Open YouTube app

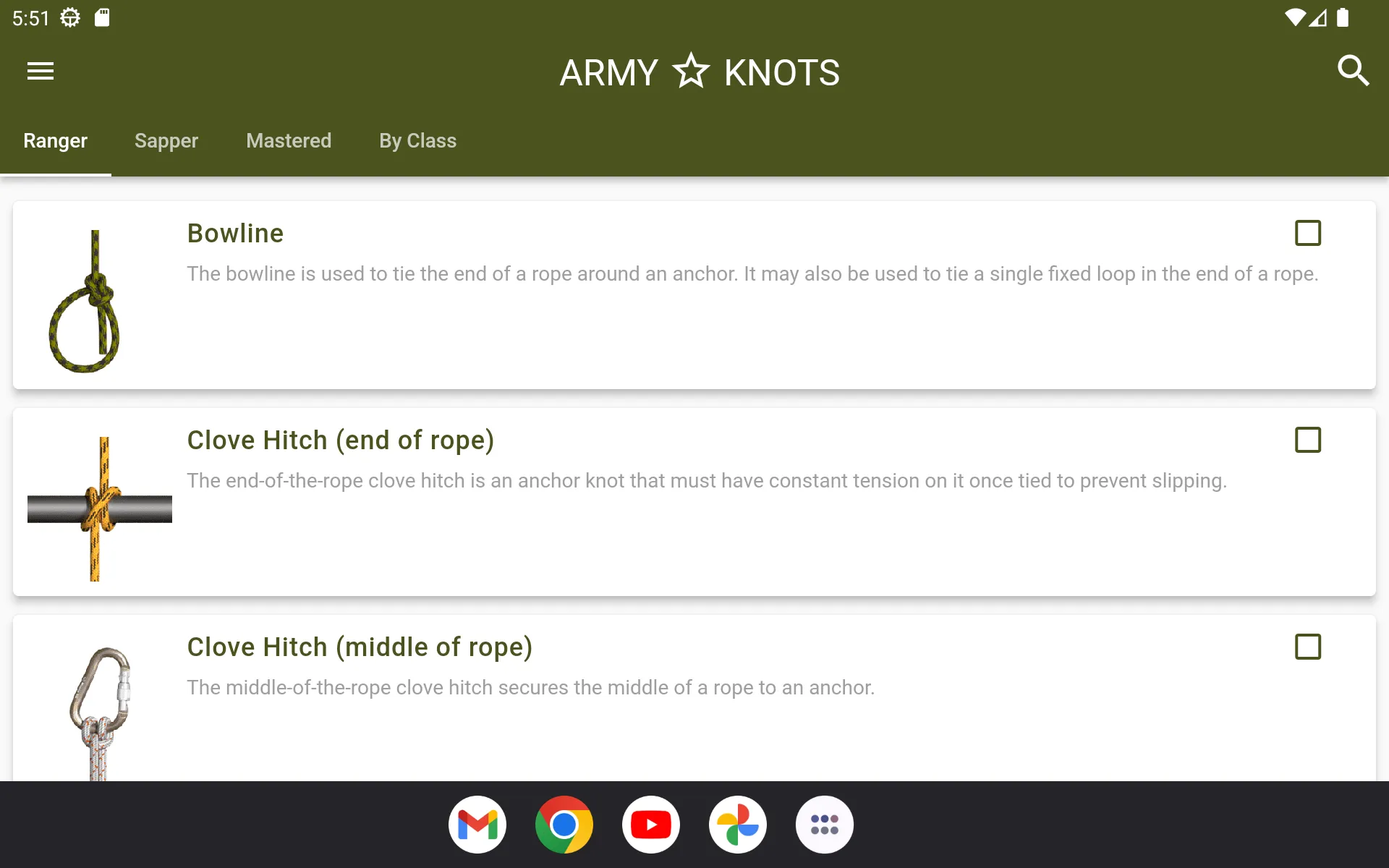651,824
